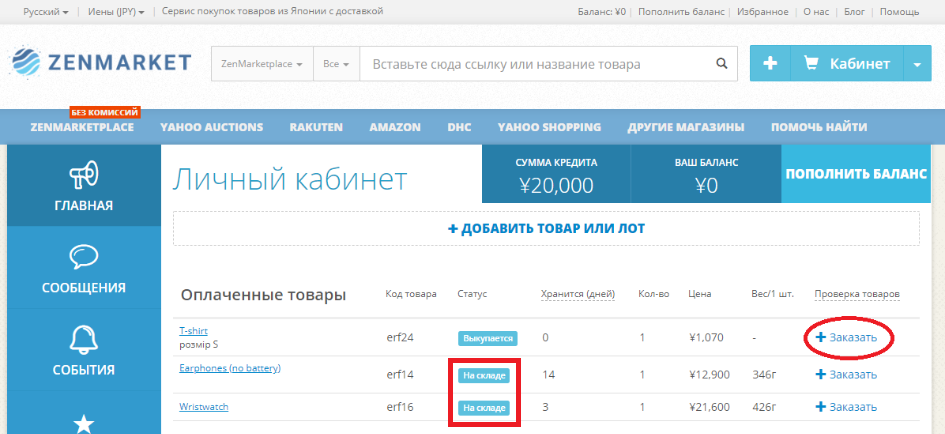Select the DHC menu item

(459, 127)
